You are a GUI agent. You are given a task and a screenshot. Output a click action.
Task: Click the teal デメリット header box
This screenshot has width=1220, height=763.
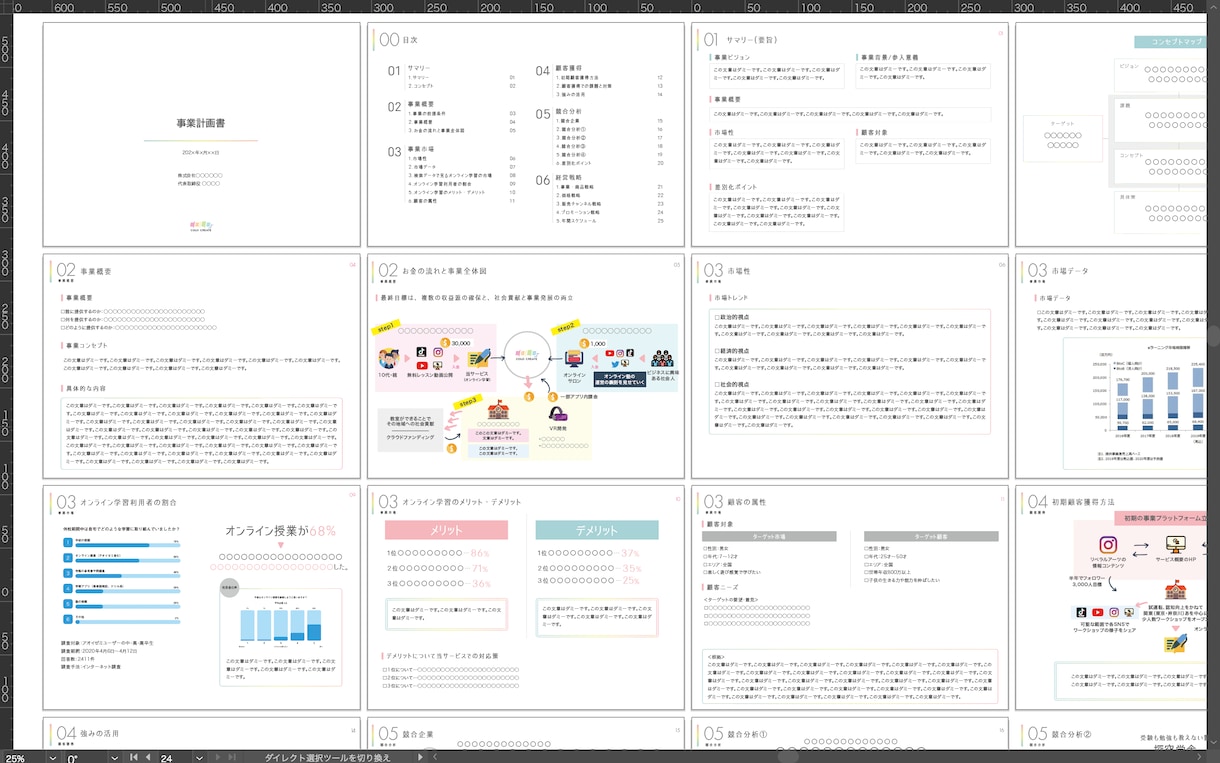pyautogui.click(x=597, y=529)
